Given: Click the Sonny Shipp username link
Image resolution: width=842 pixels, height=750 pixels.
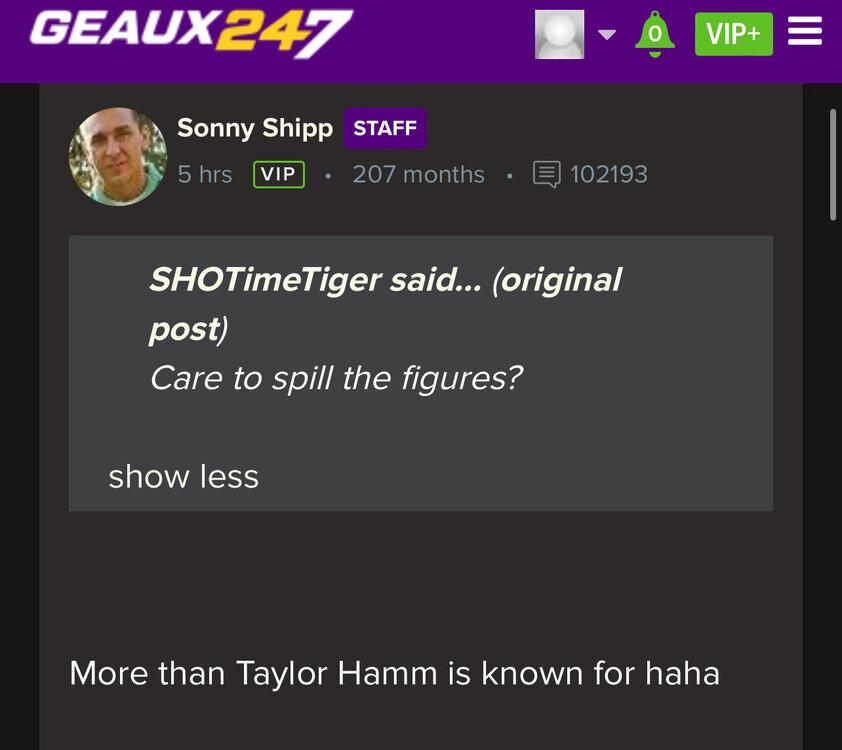Looking at the screenshot, I should 255,128.
